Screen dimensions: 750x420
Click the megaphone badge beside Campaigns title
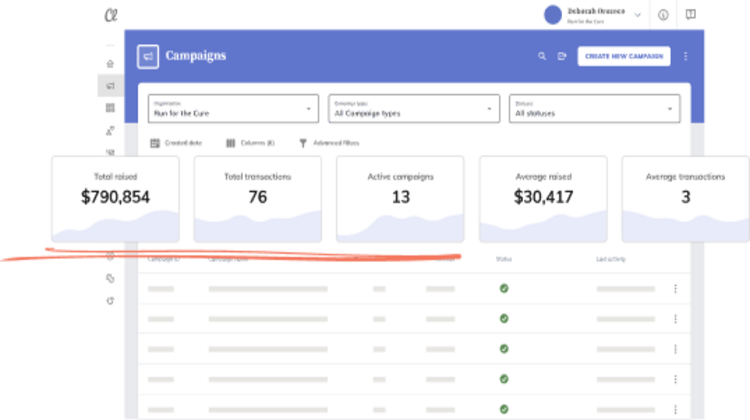coord(148,57)
